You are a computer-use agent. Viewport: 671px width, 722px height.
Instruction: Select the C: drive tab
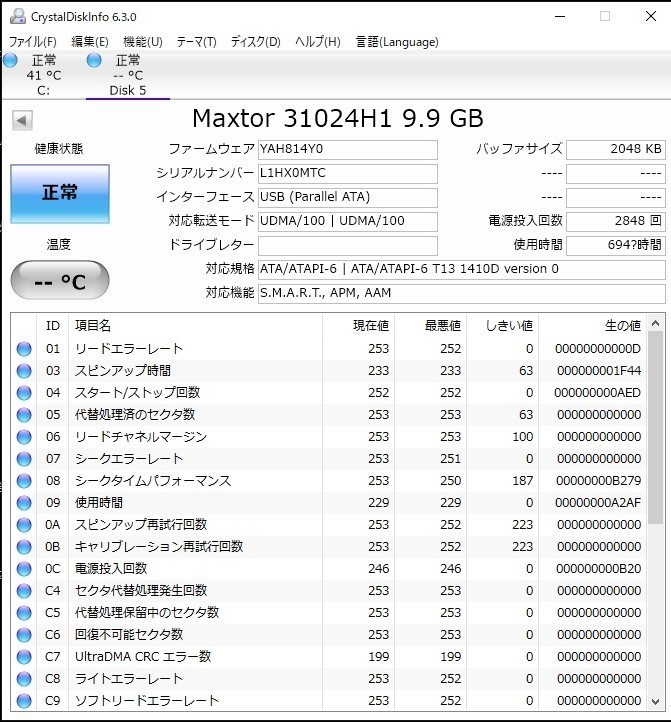tap(43, 90)
